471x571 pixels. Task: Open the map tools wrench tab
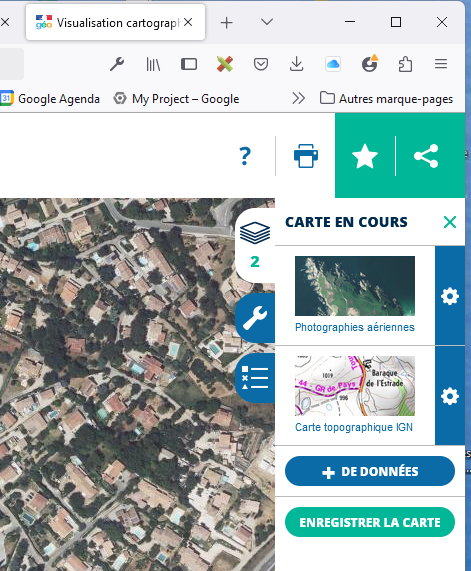(255, 318)
